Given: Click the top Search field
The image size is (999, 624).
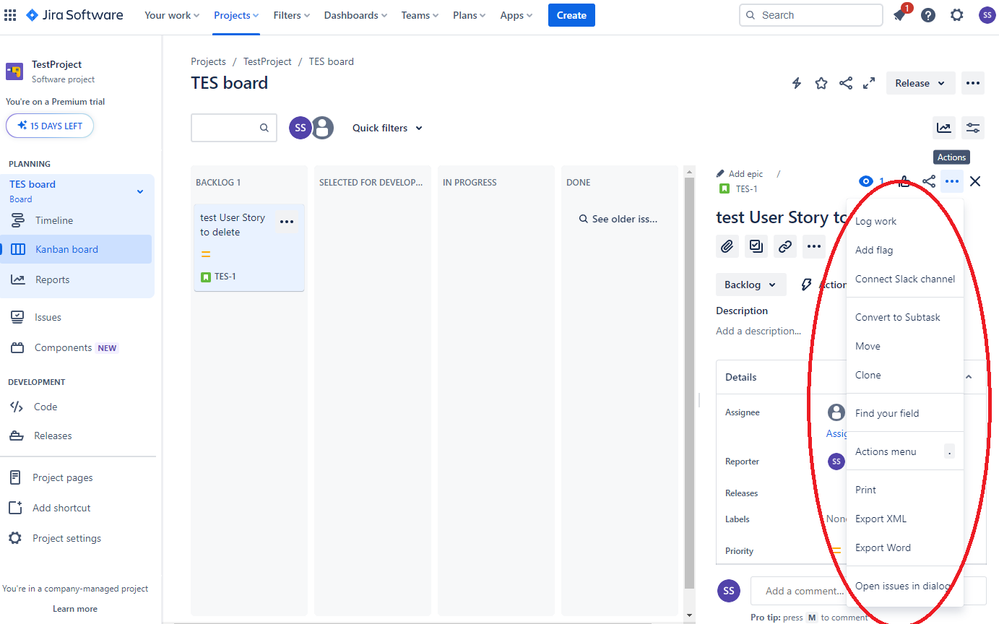Looking at the screenshot, I should click(x=810, y=15).
